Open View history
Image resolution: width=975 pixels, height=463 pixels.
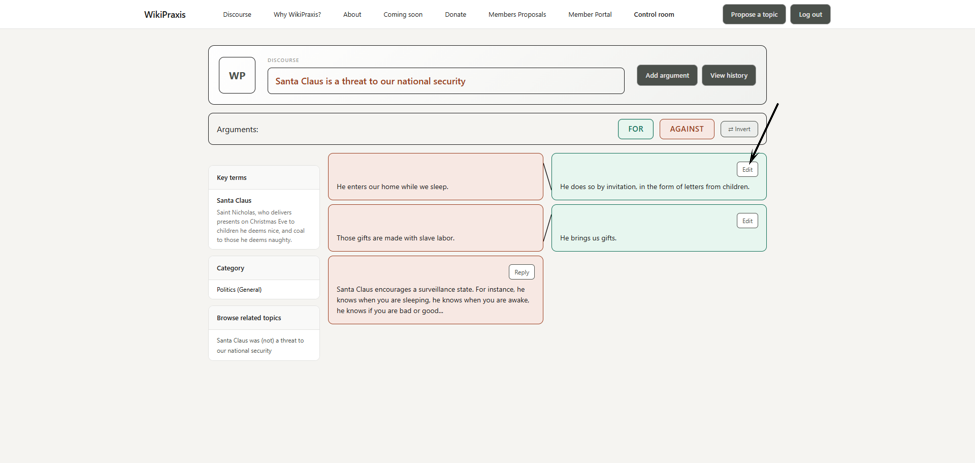tap(729, 75)
